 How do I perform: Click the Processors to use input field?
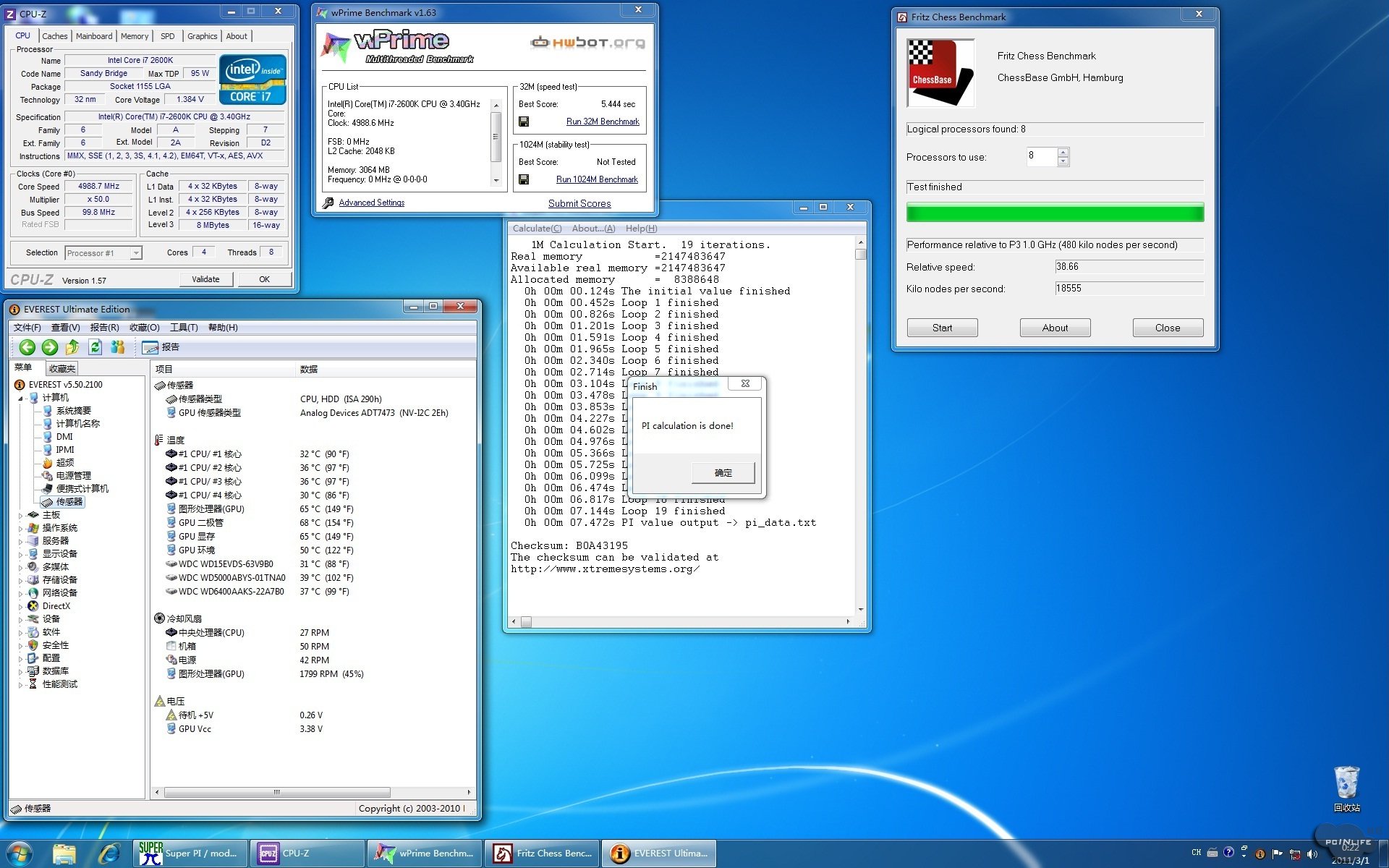pos(1042,156)
